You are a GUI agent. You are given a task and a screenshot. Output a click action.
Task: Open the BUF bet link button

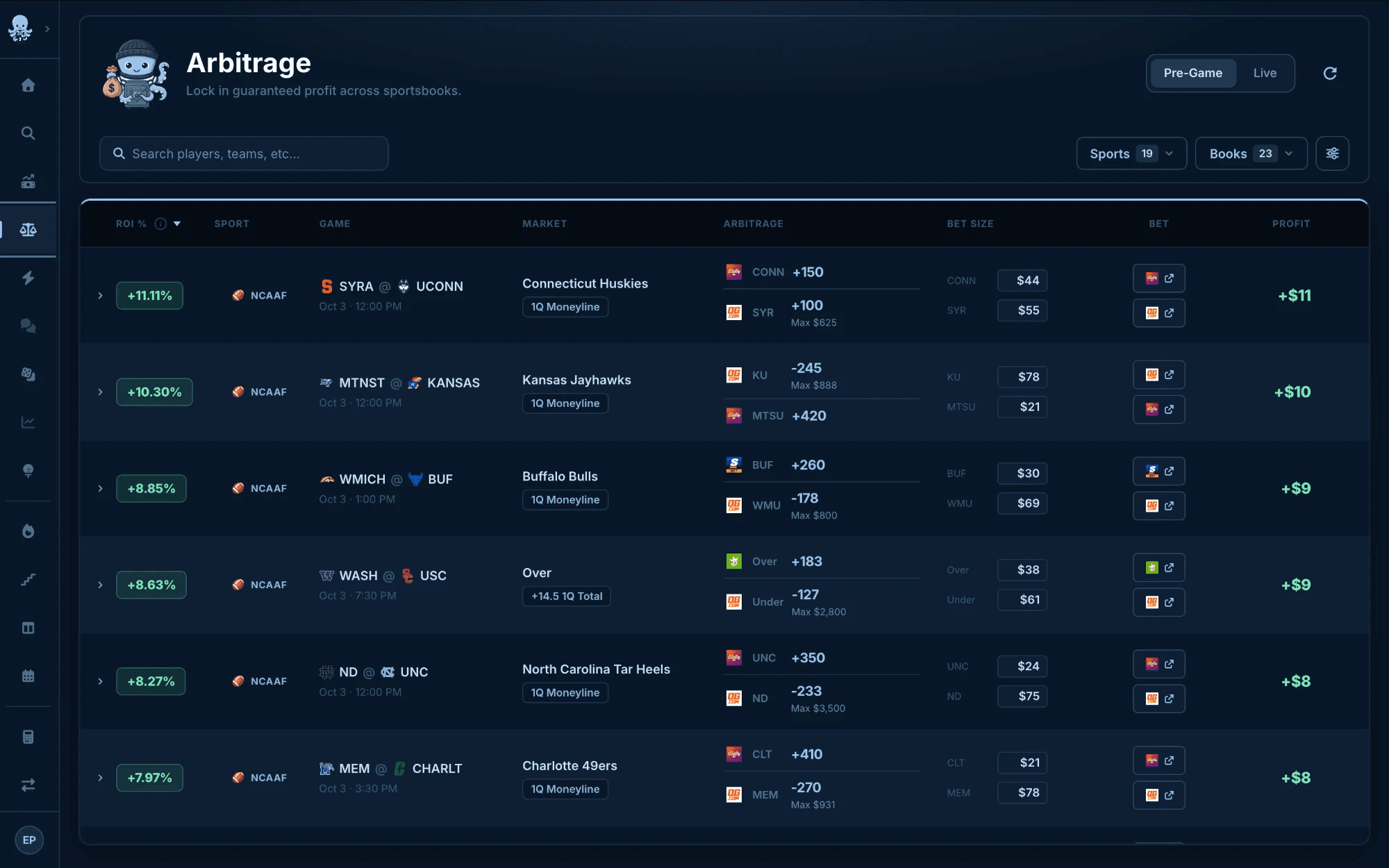1158,471
